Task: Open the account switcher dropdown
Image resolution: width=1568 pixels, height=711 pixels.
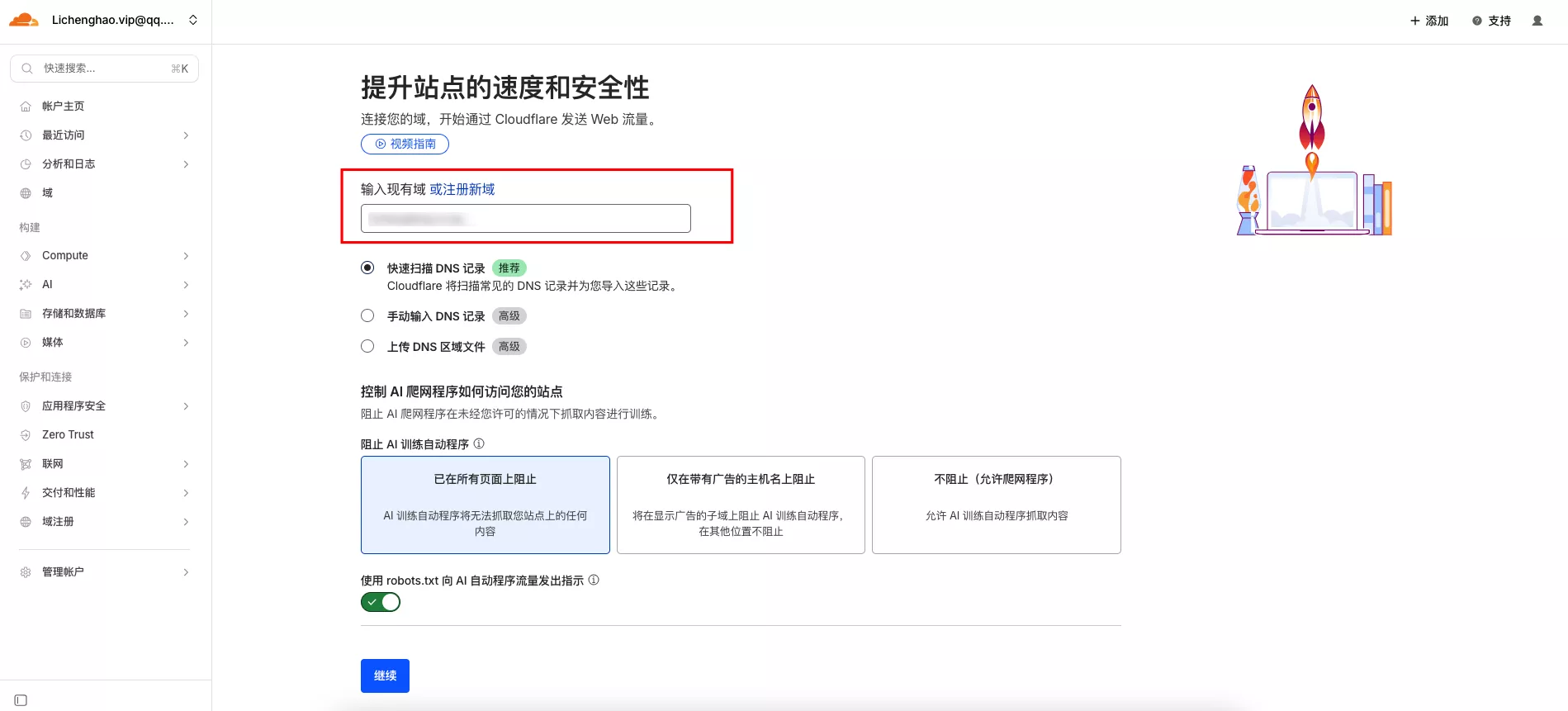Action: point(193,20)
